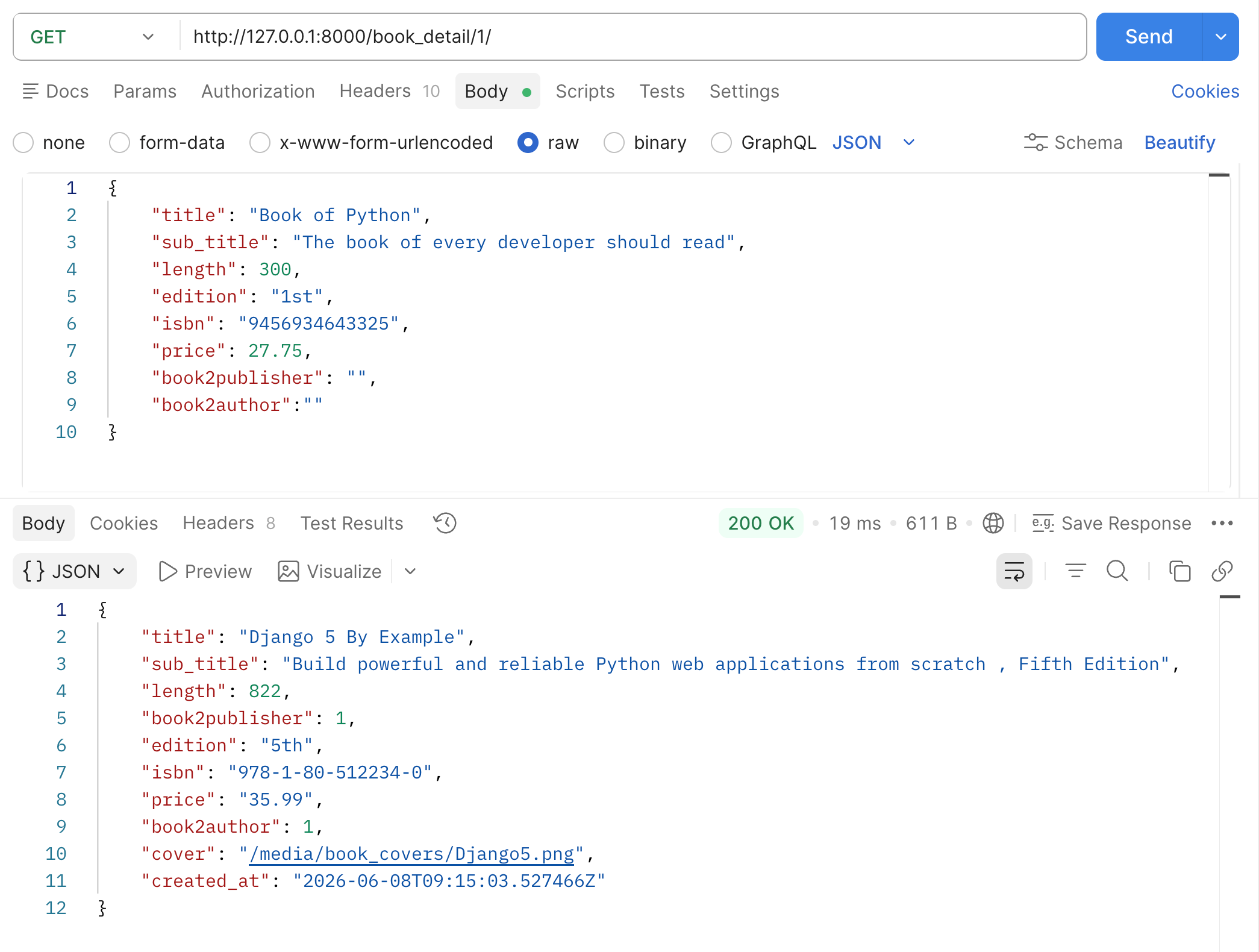Select the raw body radio button
Screen dimensions: 1259x952
pos(528,143)
